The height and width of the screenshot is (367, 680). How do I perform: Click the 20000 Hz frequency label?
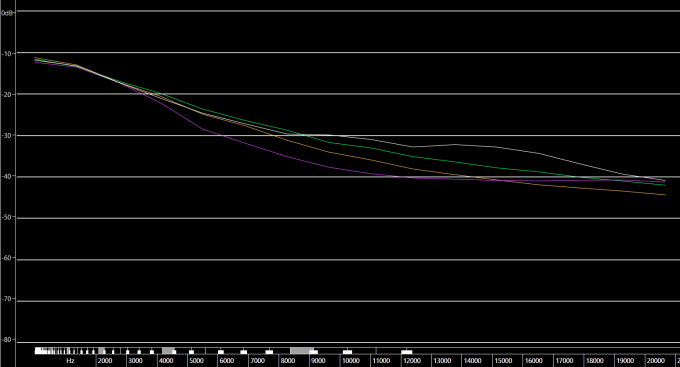tap(656, 361)
